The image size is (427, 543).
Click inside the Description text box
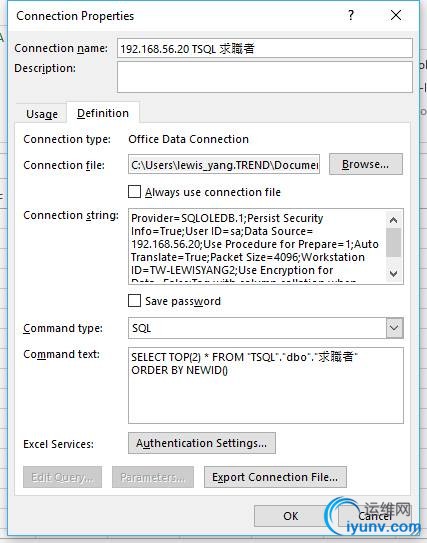[x=265, y=77]
